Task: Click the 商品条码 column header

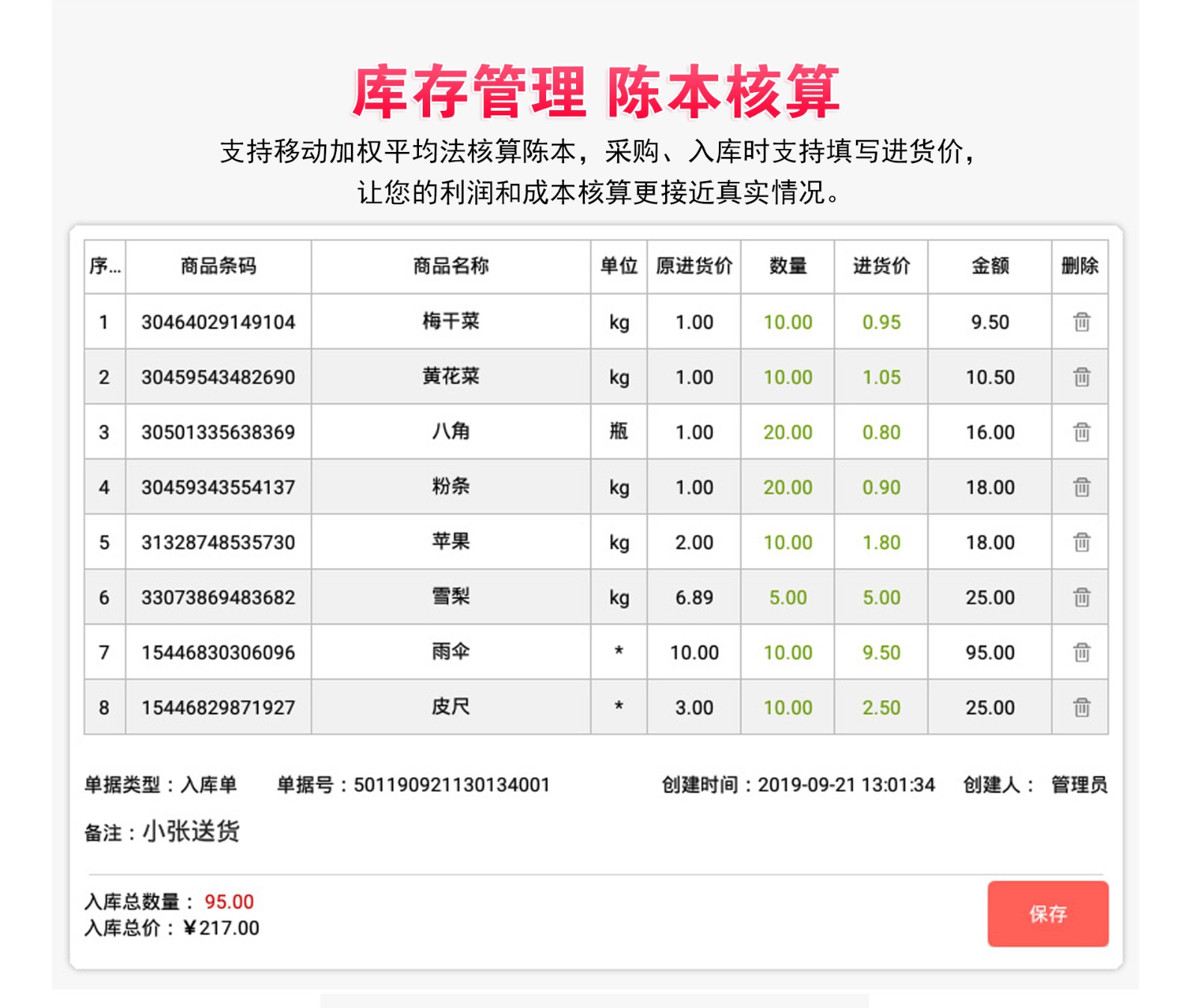Action: tap(218, 266)
